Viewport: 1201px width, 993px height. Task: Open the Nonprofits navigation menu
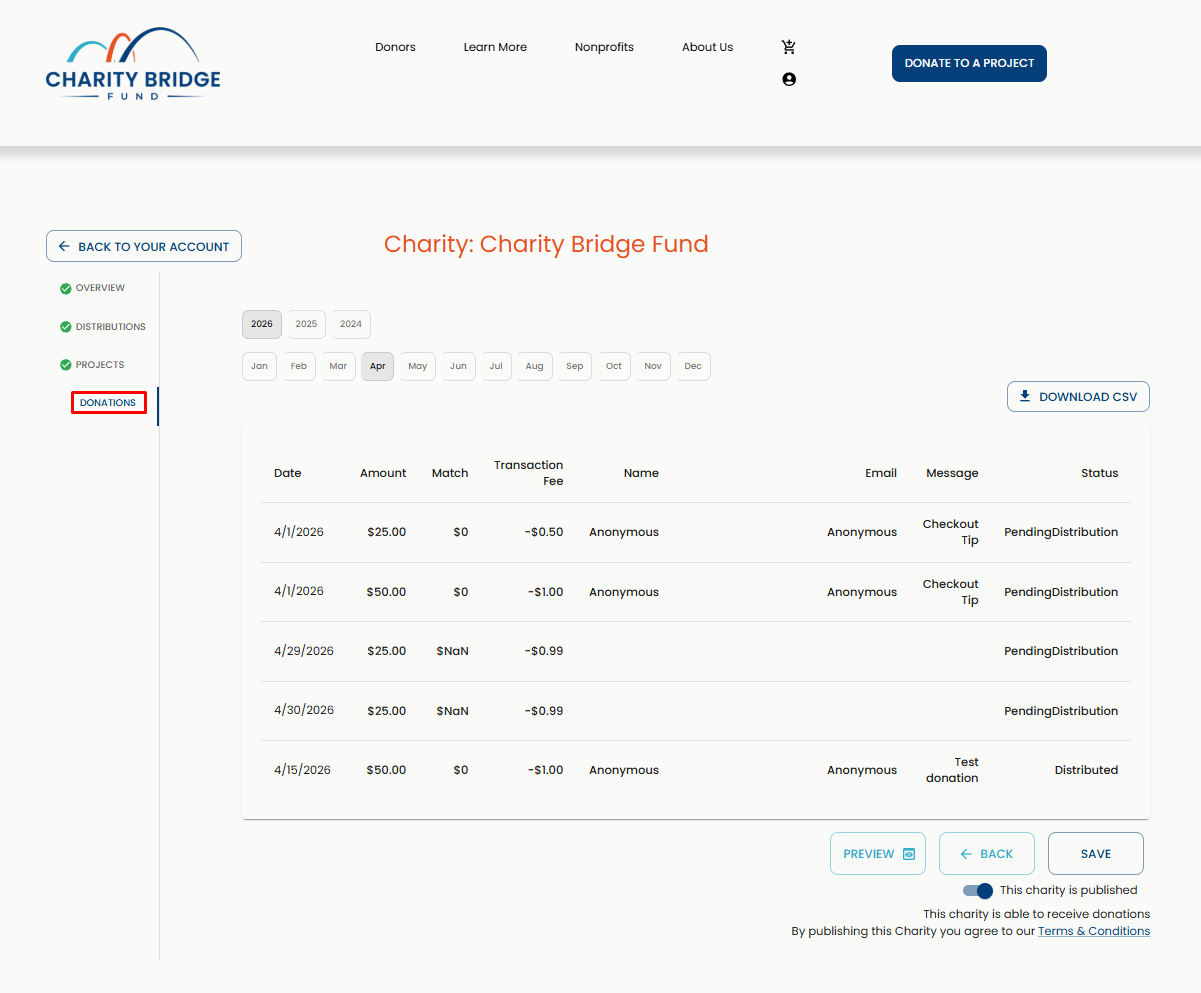(x=604, y=47)
